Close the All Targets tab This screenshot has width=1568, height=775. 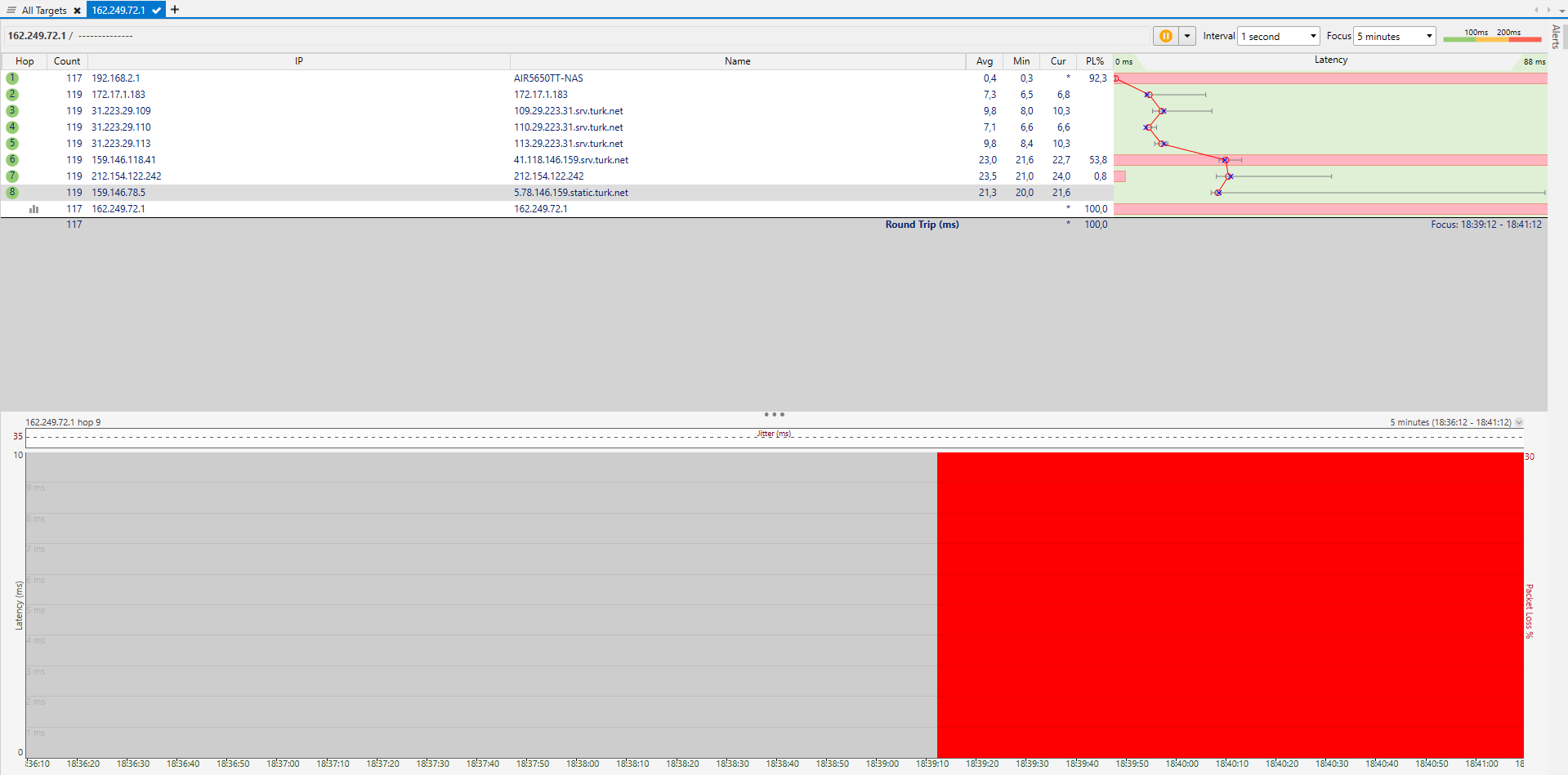tap(78, 11)
